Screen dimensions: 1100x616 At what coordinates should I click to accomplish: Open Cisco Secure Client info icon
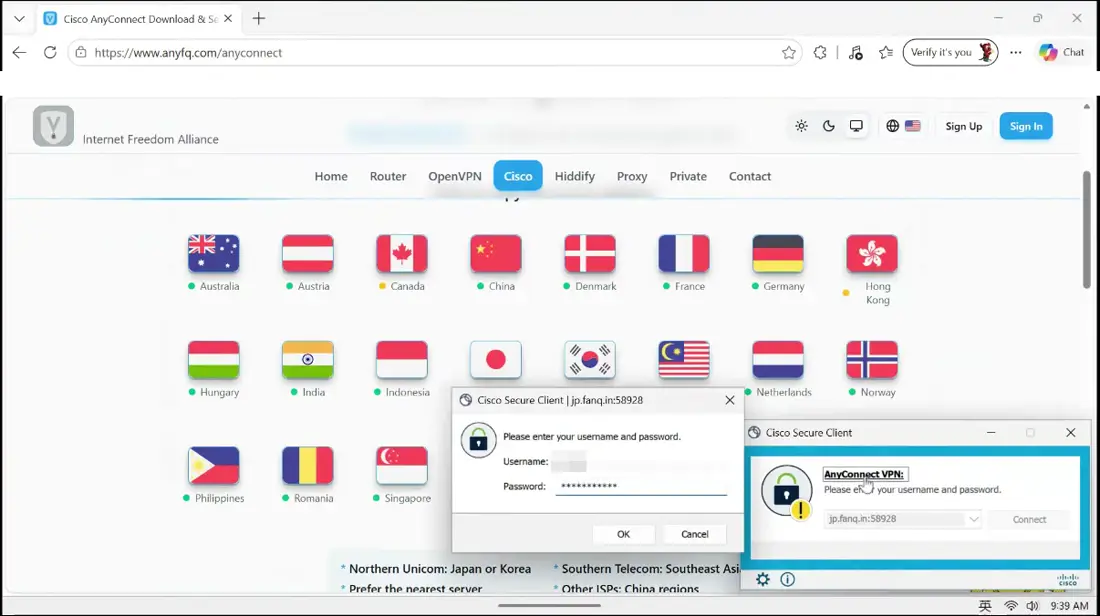[788, 579]
